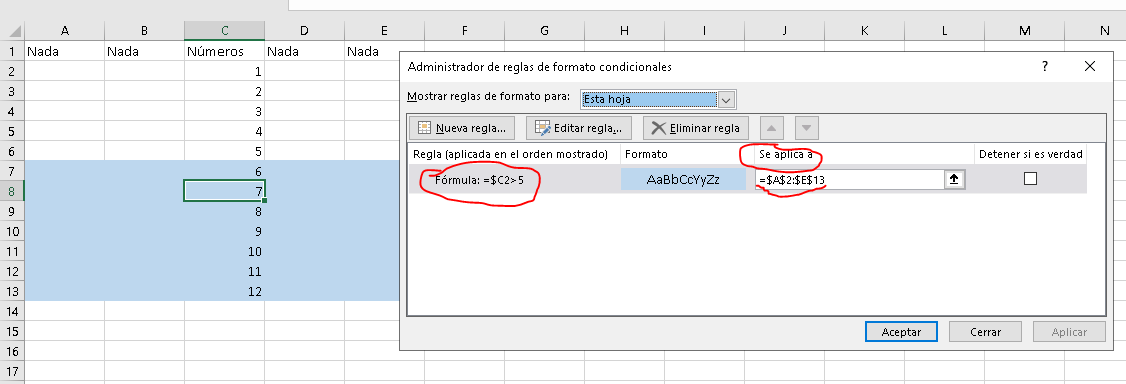Viewport: 1126px width, 384px height.
Task: Click the Se aplica a range field
Action: [851, 179]
